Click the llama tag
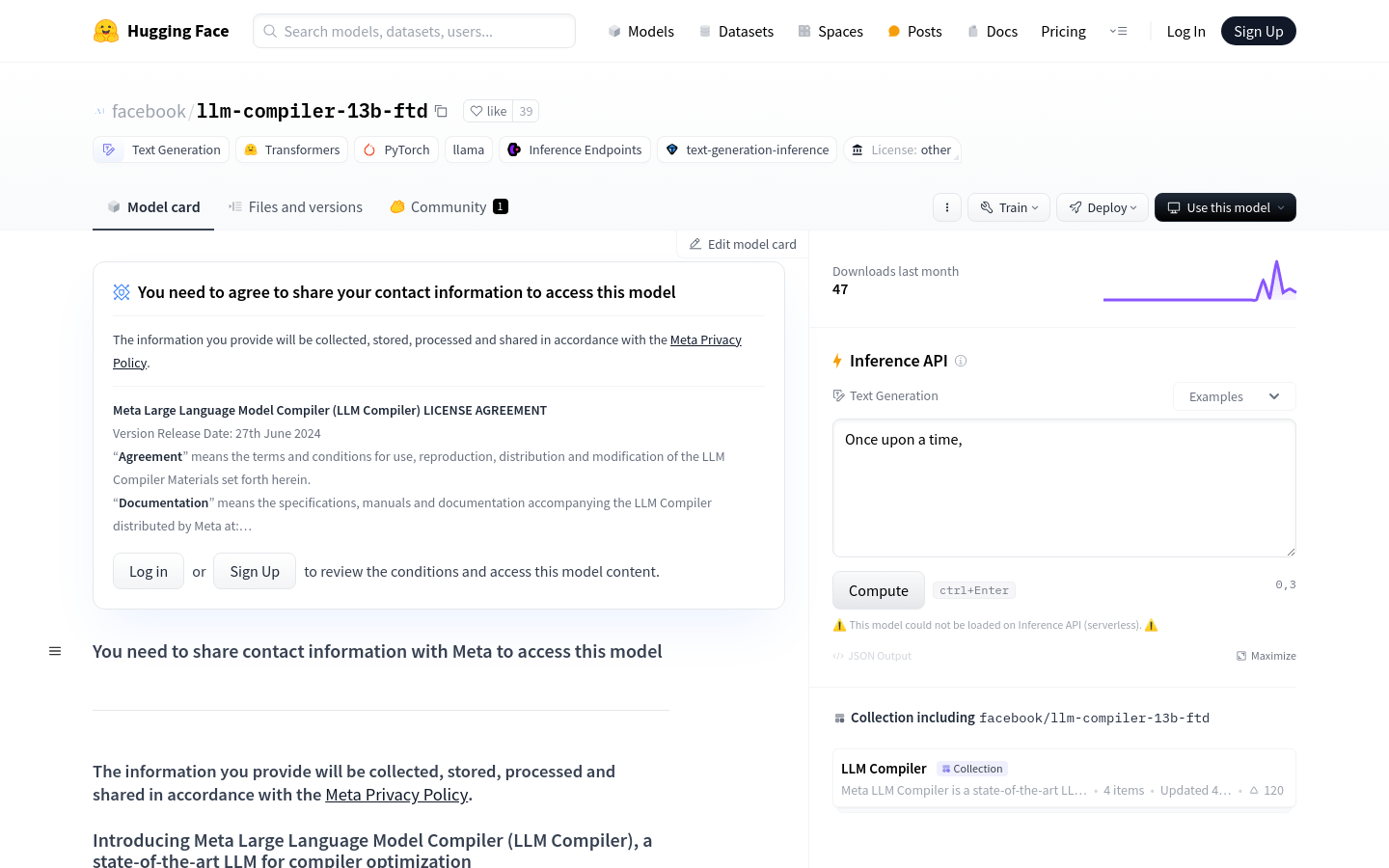1389x868 pixels. pyautogui.click(x=469, y=149)
